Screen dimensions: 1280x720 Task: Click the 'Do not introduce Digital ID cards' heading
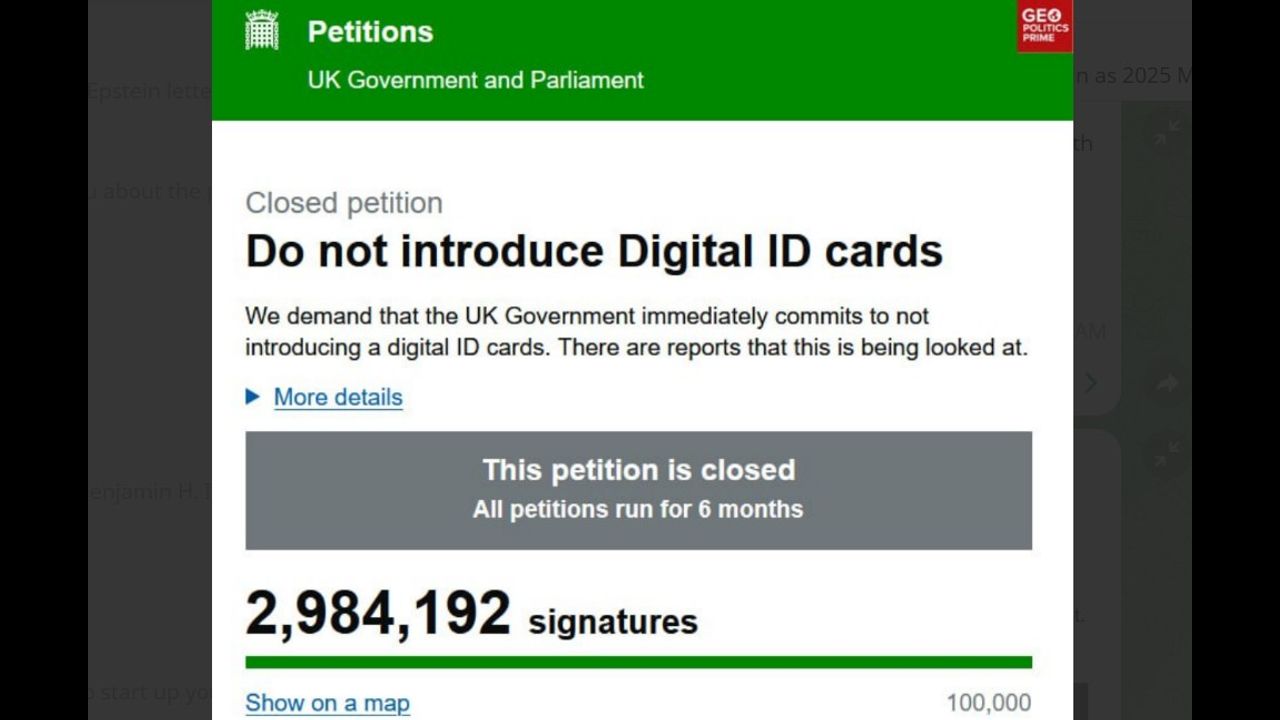click(x=594, y=251)
